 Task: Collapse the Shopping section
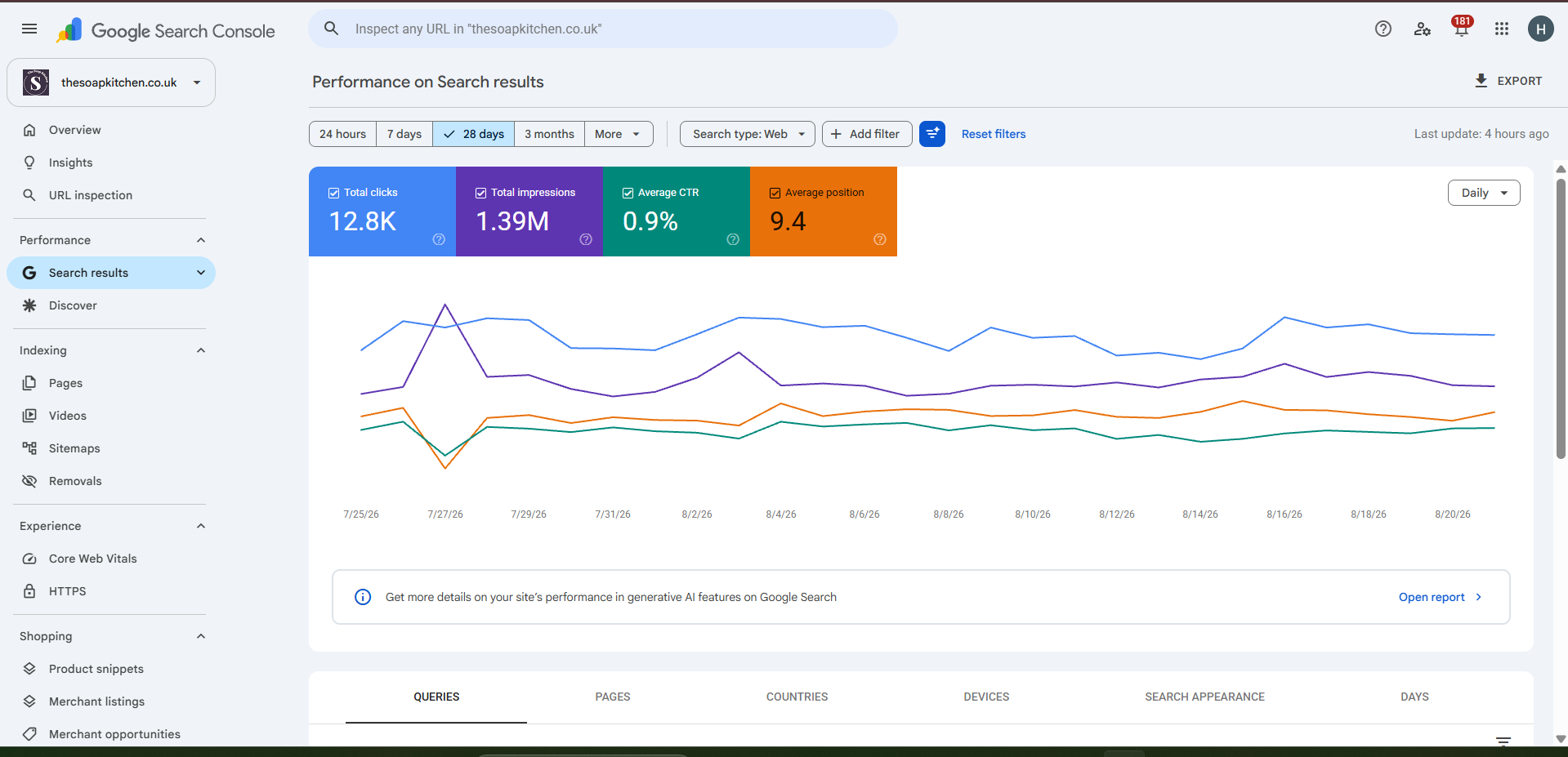(x=201, y=636)
